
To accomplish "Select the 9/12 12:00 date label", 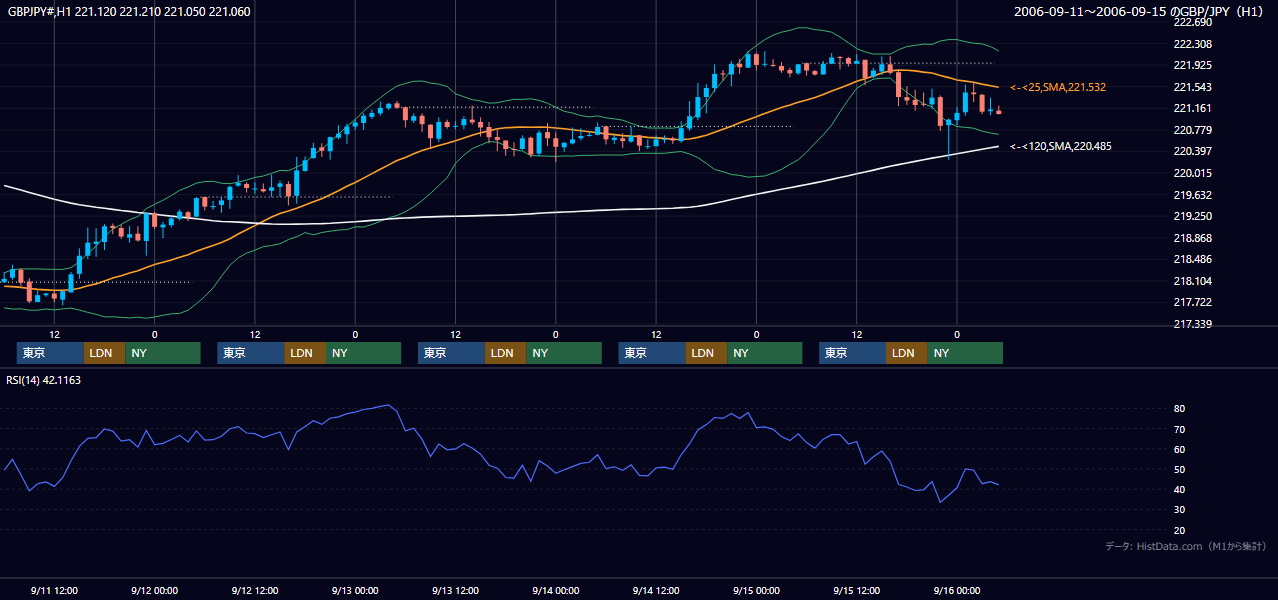I will (x=254, y=591).
